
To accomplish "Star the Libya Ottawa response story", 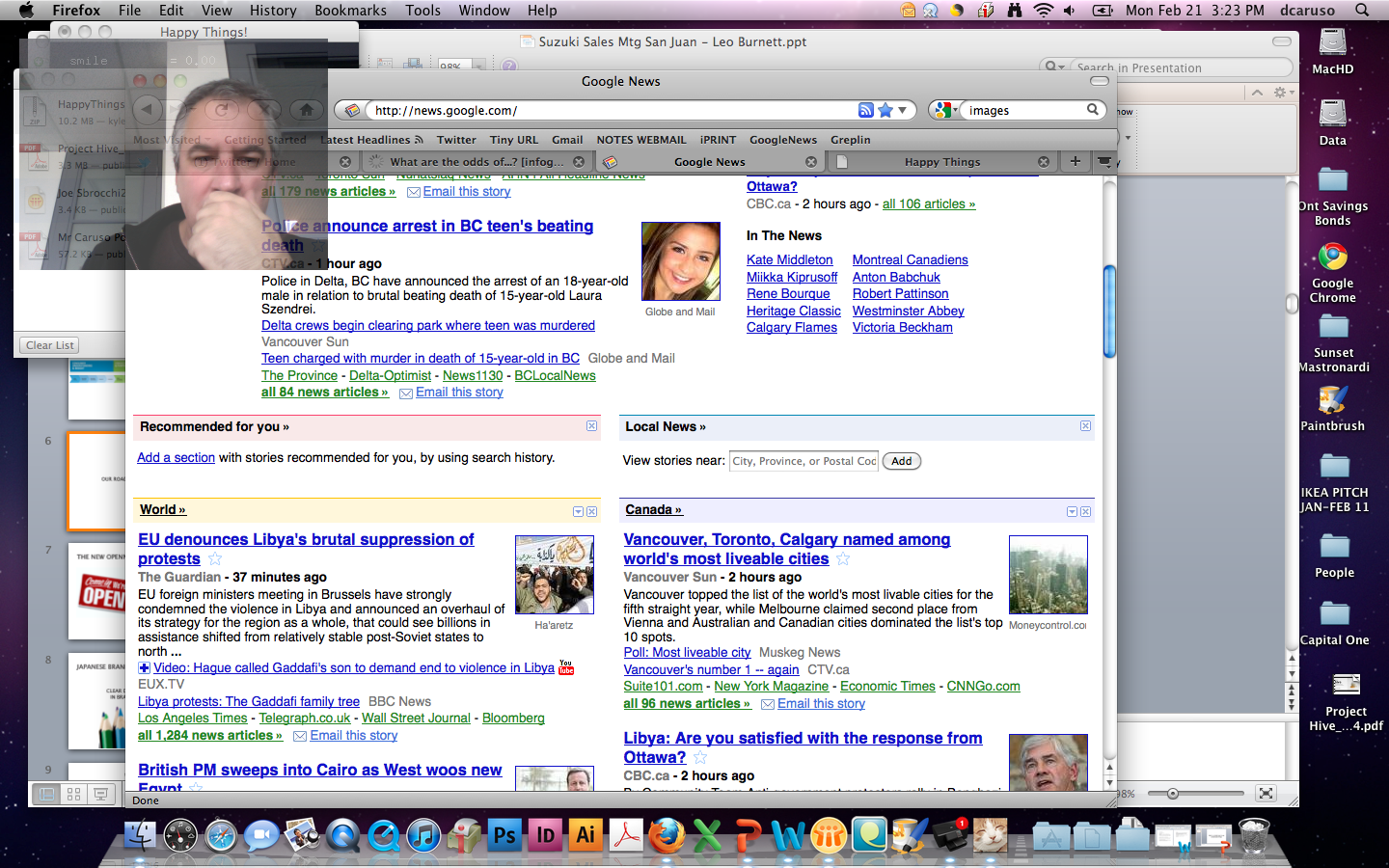I will tap(700, 758).
